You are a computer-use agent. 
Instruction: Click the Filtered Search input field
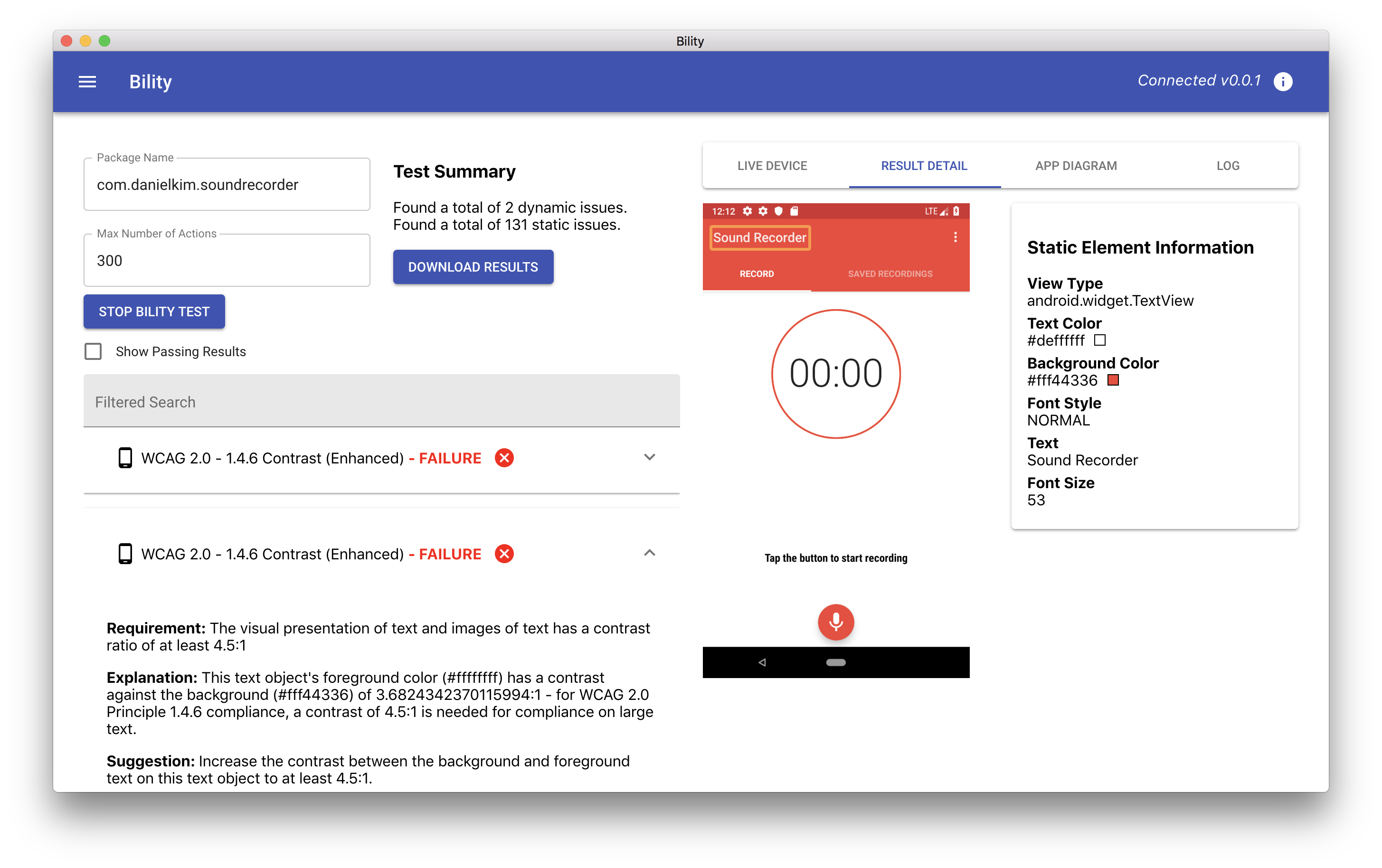[x=381, y=402]
